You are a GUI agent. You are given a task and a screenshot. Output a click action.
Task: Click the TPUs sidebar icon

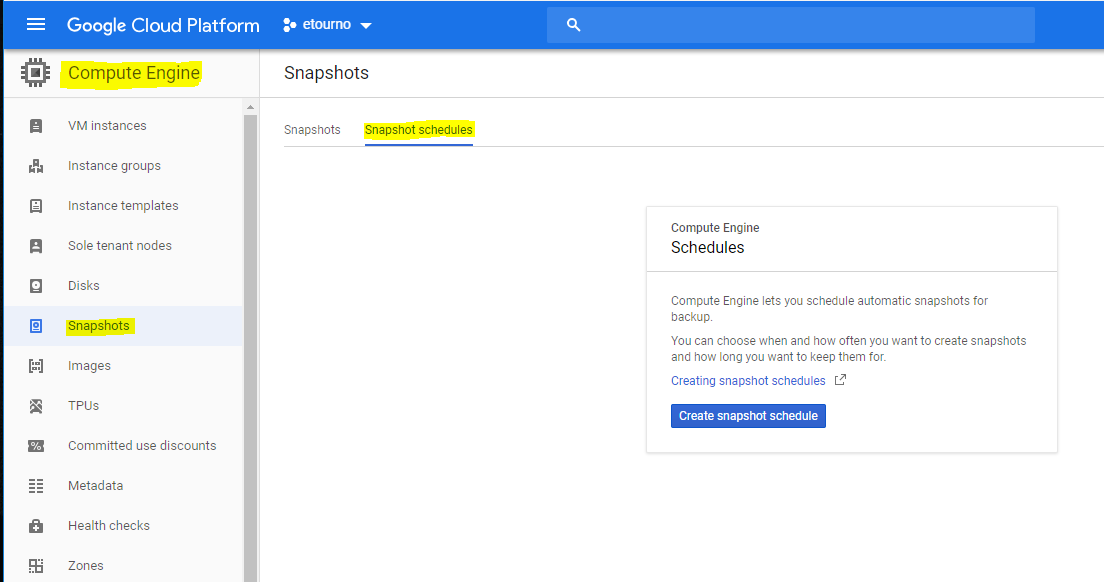pyautogui.click(x=36, y=406)
